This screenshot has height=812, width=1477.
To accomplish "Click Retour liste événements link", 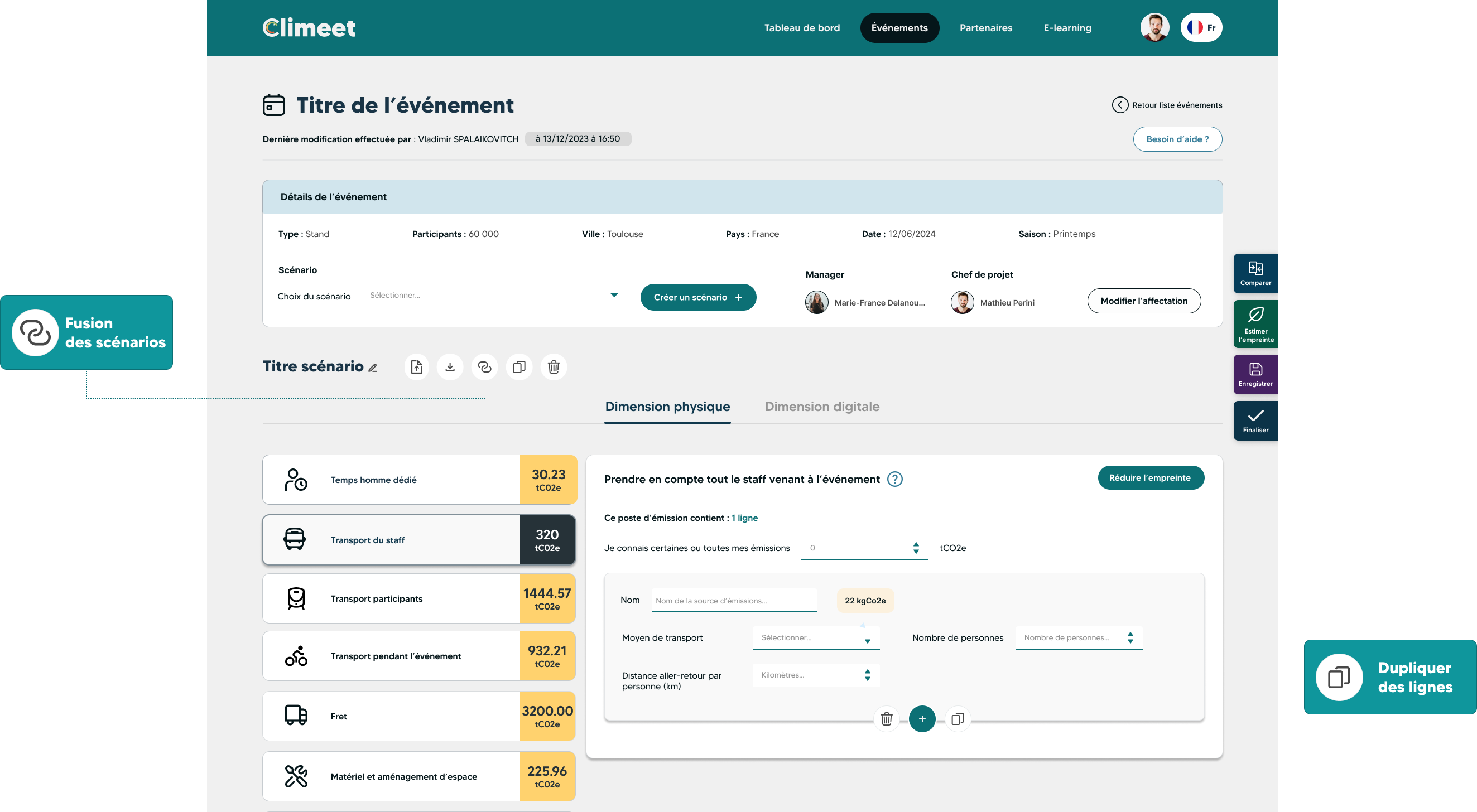I will click(x=1177, y=105).
